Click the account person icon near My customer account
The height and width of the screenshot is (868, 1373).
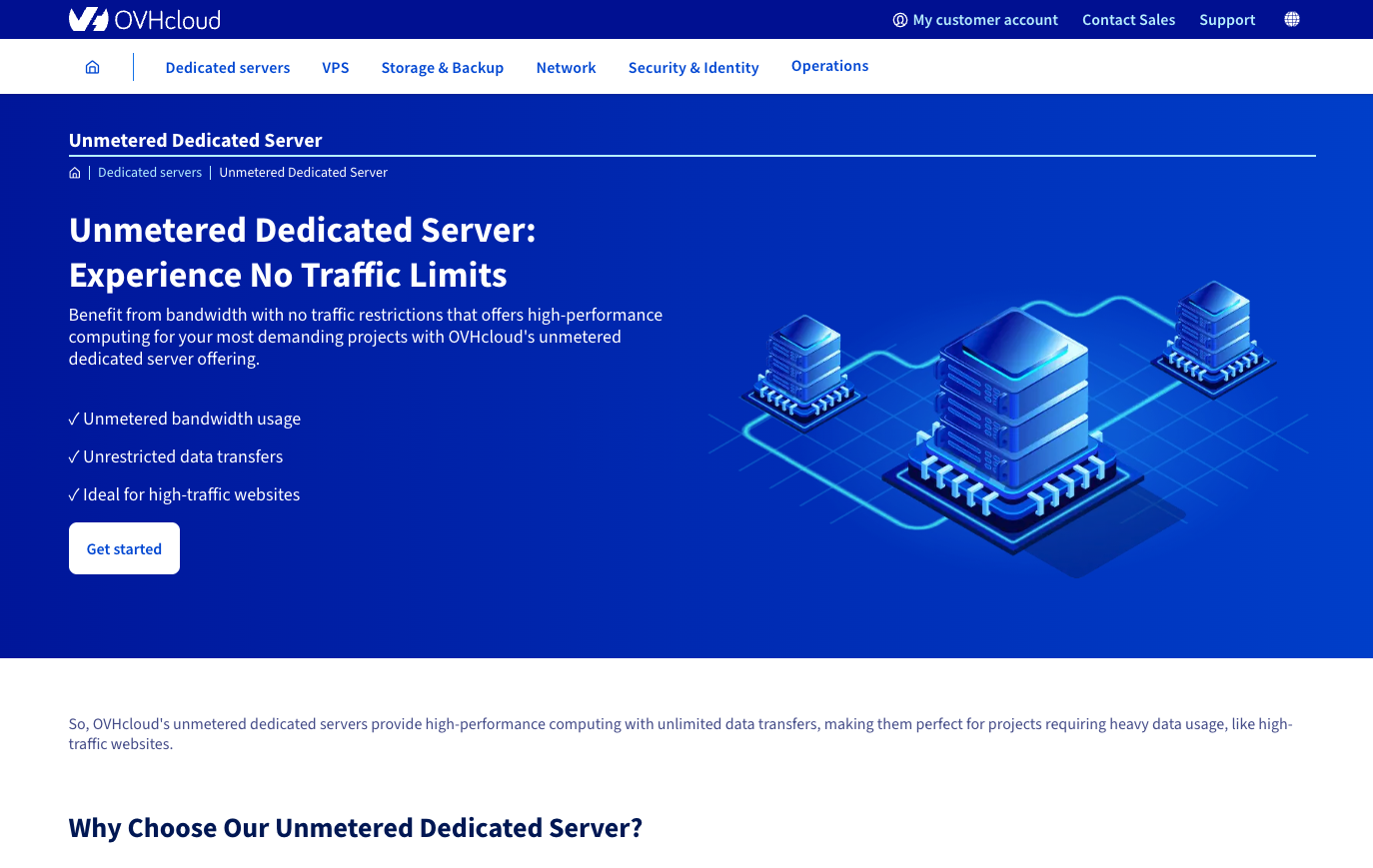pos(899,19)
